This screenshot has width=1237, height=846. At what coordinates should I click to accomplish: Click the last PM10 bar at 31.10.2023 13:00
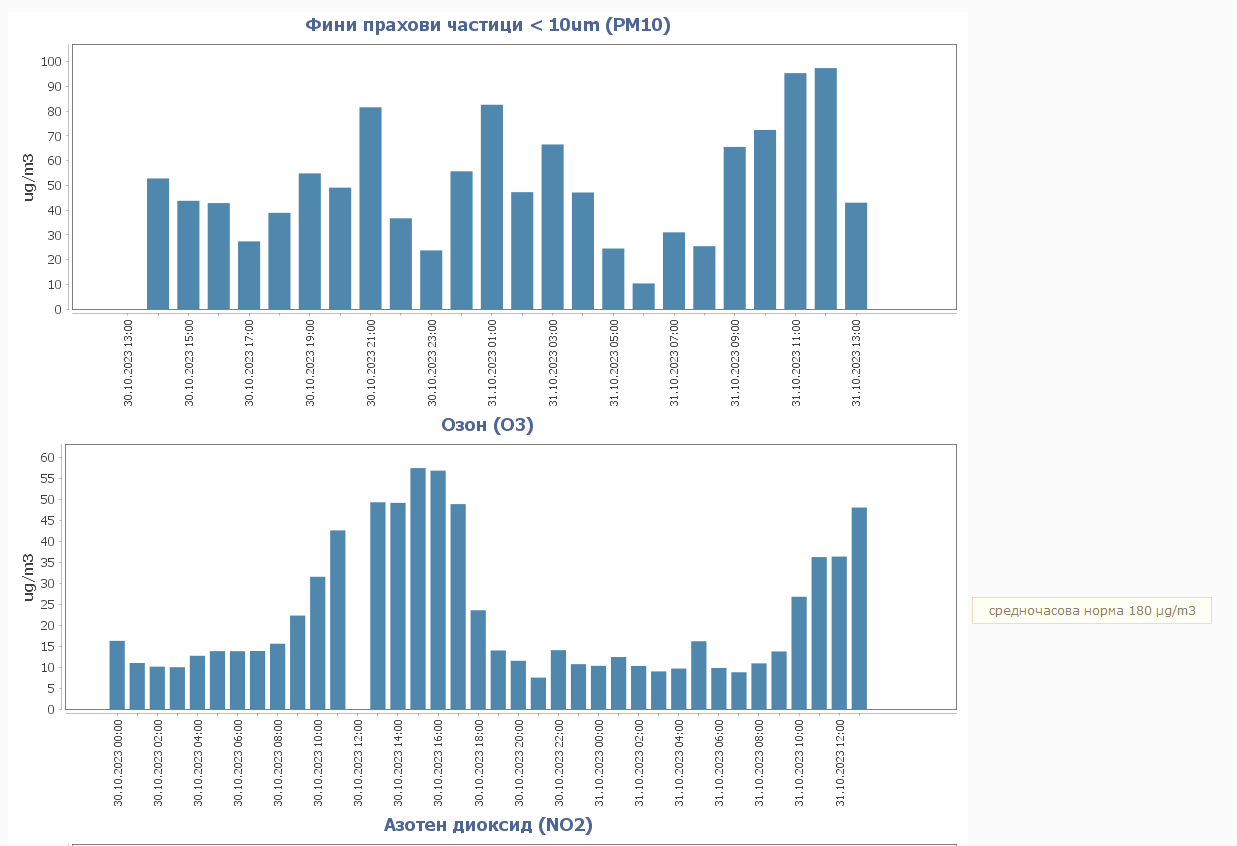point(856,256)
